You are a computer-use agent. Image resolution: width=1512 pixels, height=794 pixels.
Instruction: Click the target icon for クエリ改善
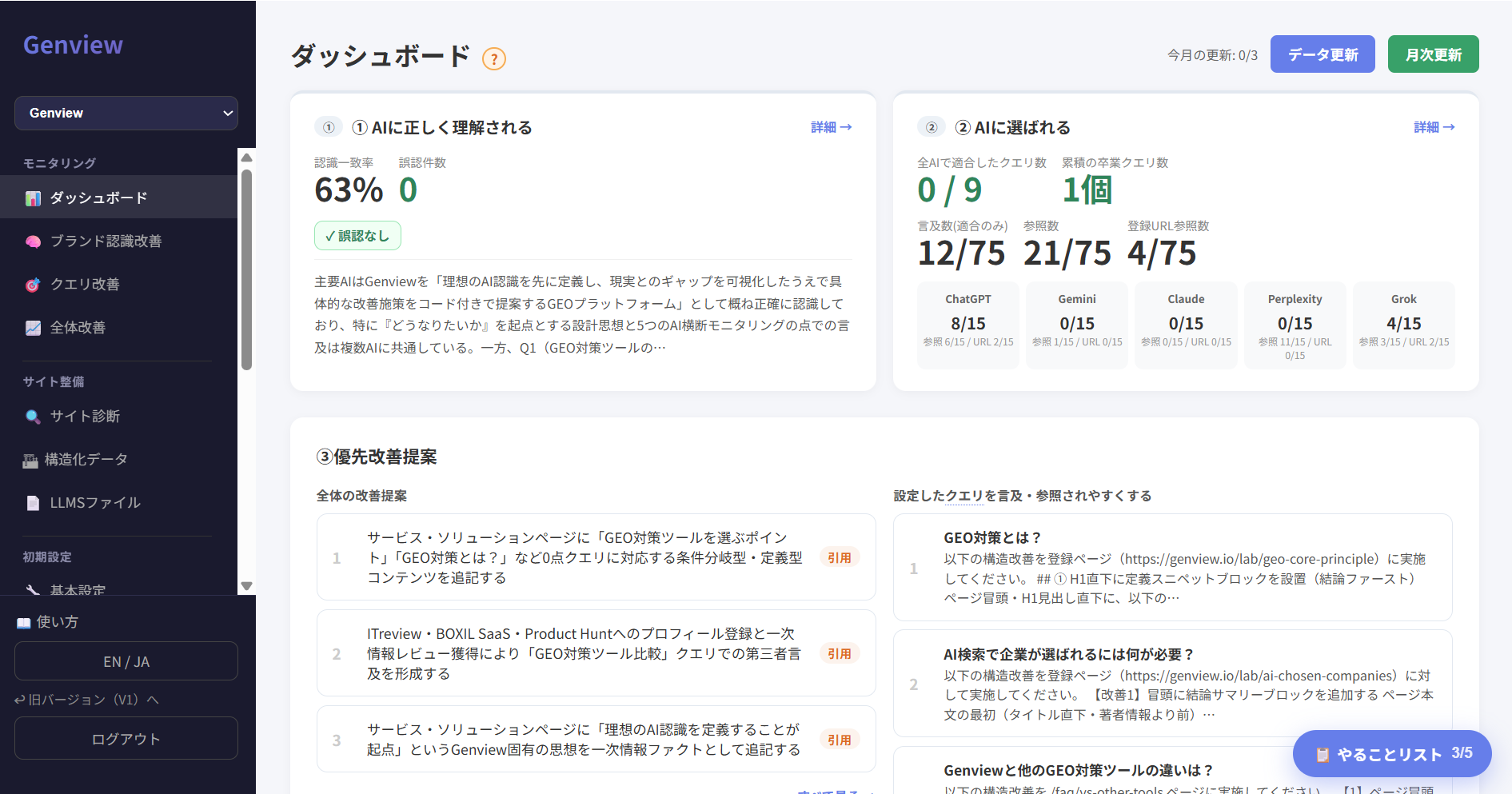(x=33, y=285)
